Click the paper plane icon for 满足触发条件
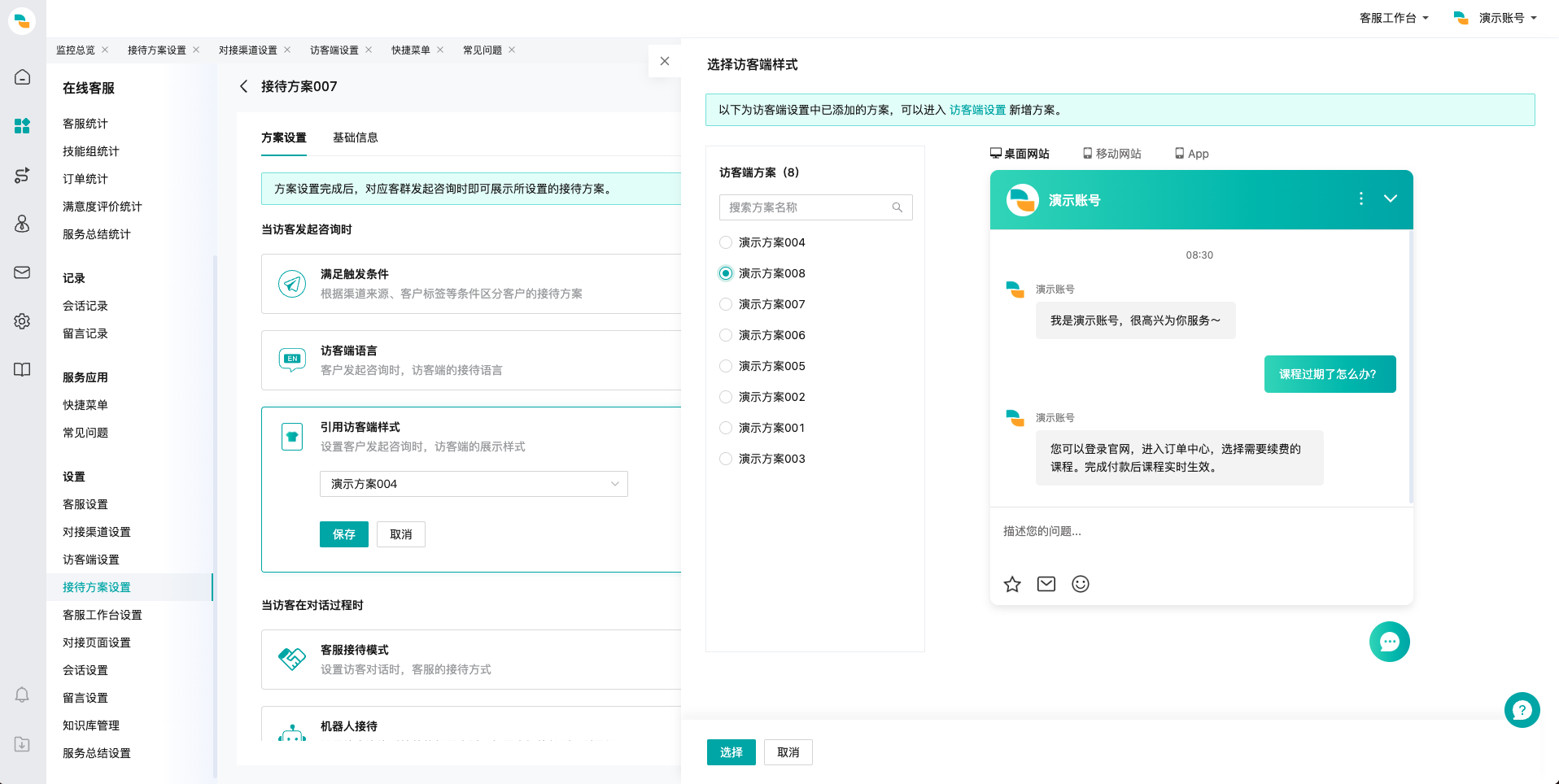The width and height of the screenshot is (1559, 784). [x=292, y=284]
